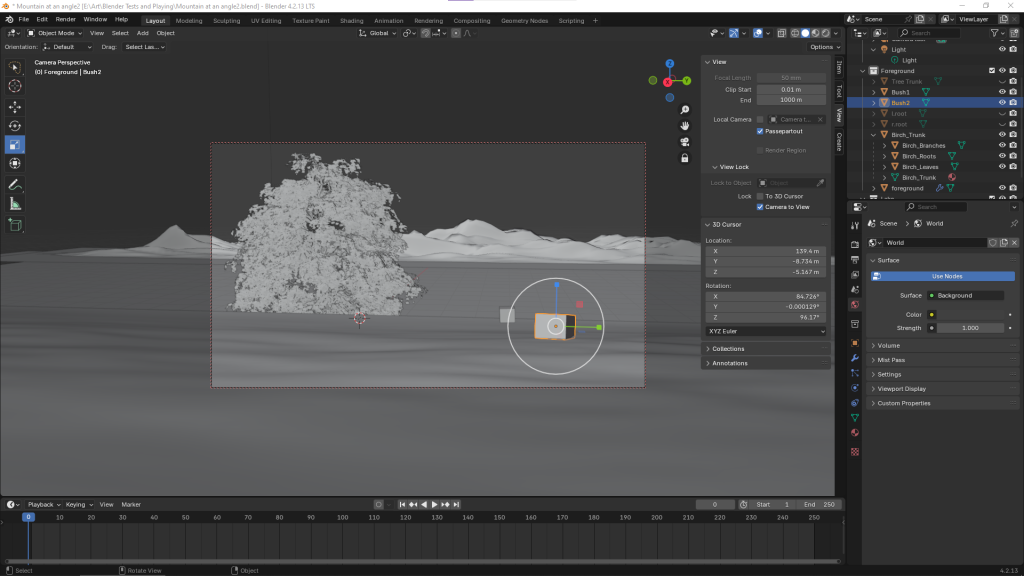Hide Bush1 with its eye icon
1024x576 pixels.
coord(1002,92)
